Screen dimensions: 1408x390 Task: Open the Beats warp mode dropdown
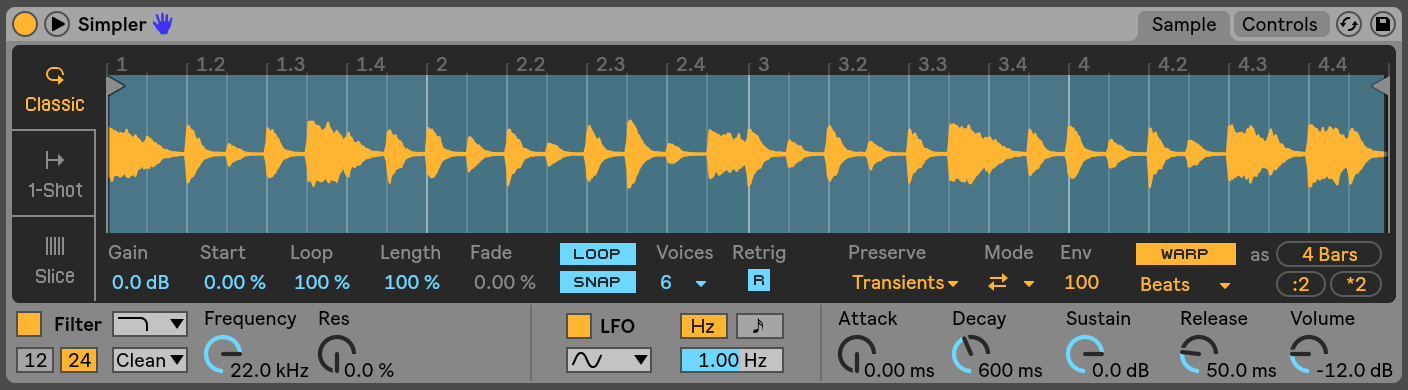1185,284
